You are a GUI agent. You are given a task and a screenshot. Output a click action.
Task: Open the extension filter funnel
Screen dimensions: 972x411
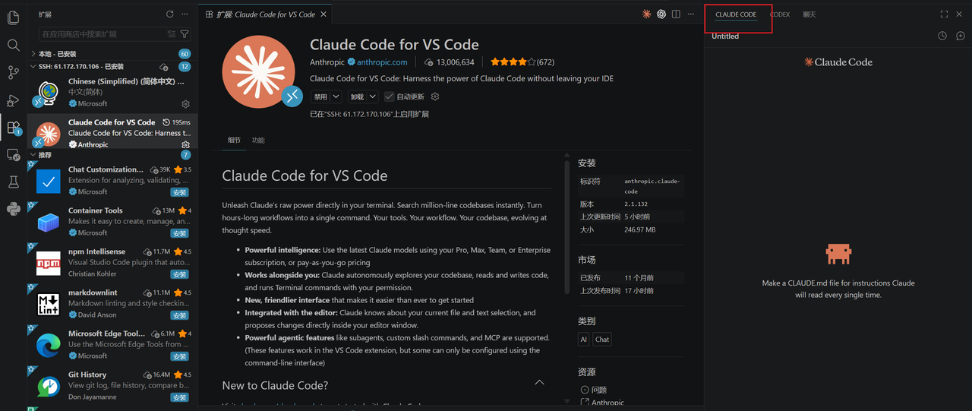[x=184, y=33]
